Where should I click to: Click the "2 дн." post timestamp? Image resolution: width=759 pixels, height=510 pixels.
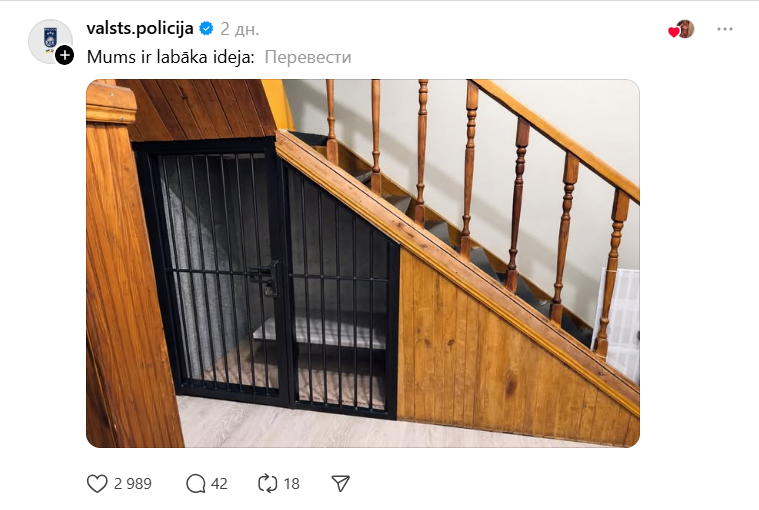point(240,29)
